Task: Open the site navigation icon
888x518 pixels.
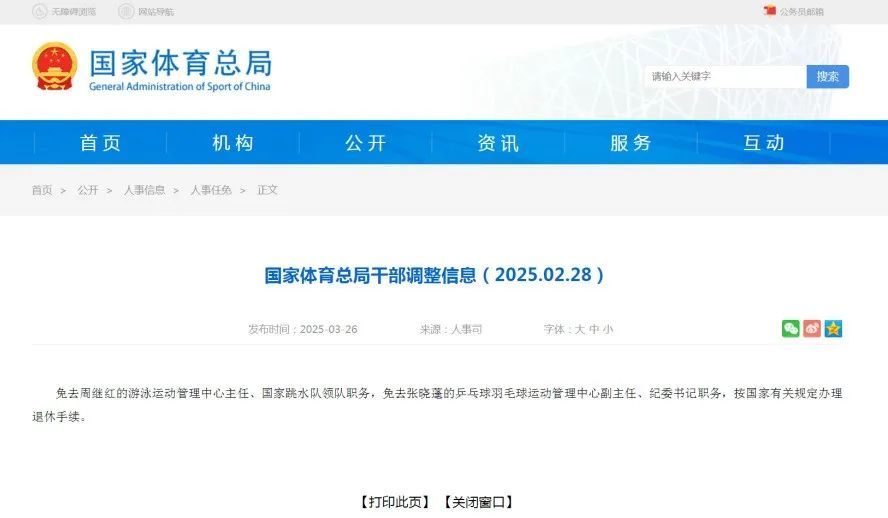Action: point(126,11)
